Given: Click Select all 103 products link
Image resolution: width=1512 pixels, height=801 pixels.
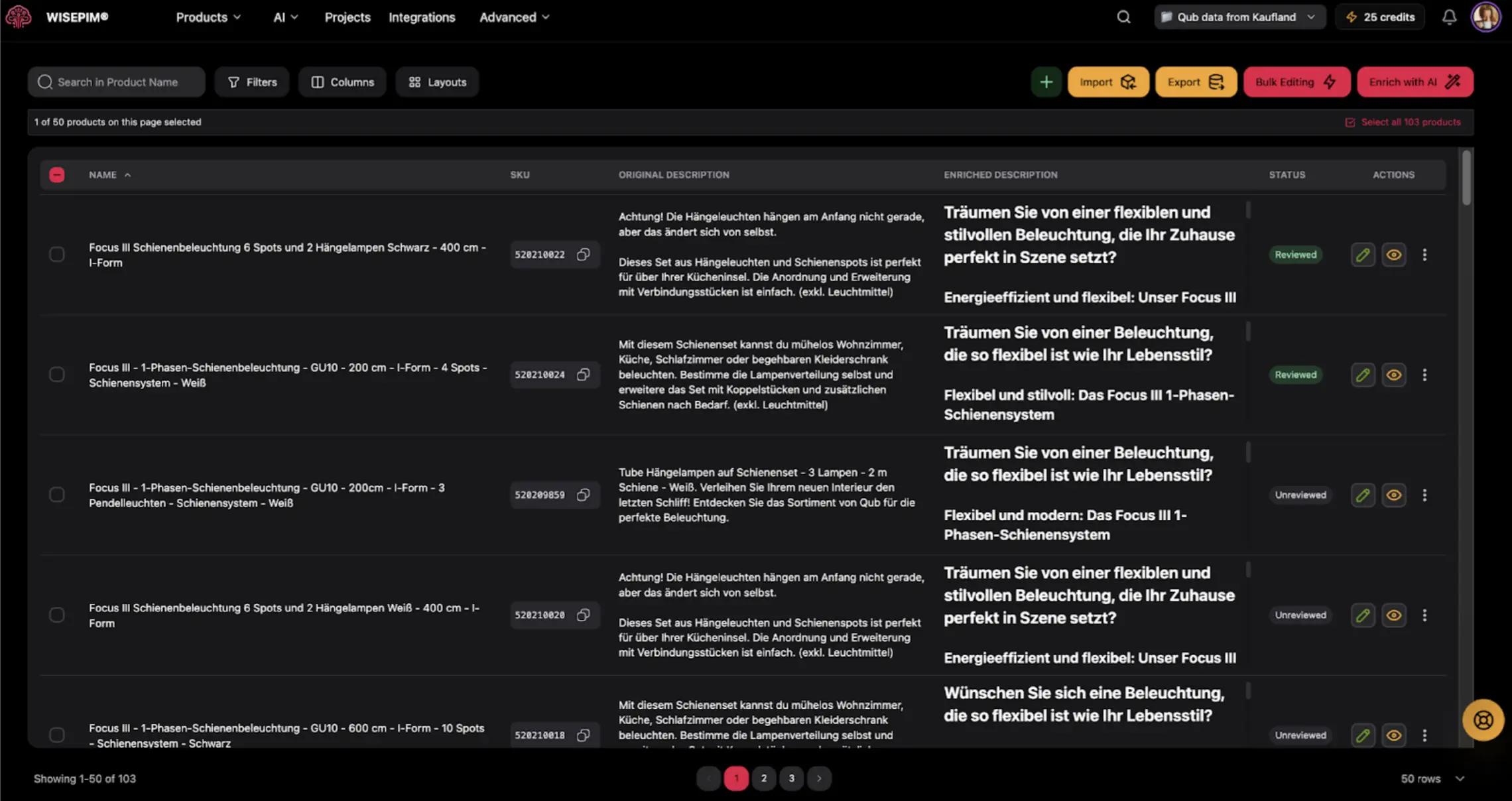Looking at the screenshot, I should coord(1410,122).
